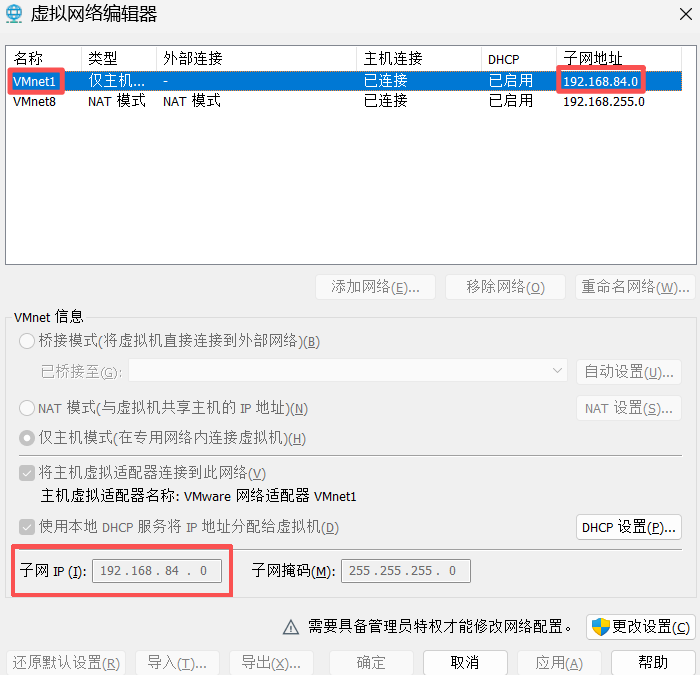Toggle 使用本地 DHCP 服务 checkbox
This screenshot has height=675, width=700.
tap(27, 527)
